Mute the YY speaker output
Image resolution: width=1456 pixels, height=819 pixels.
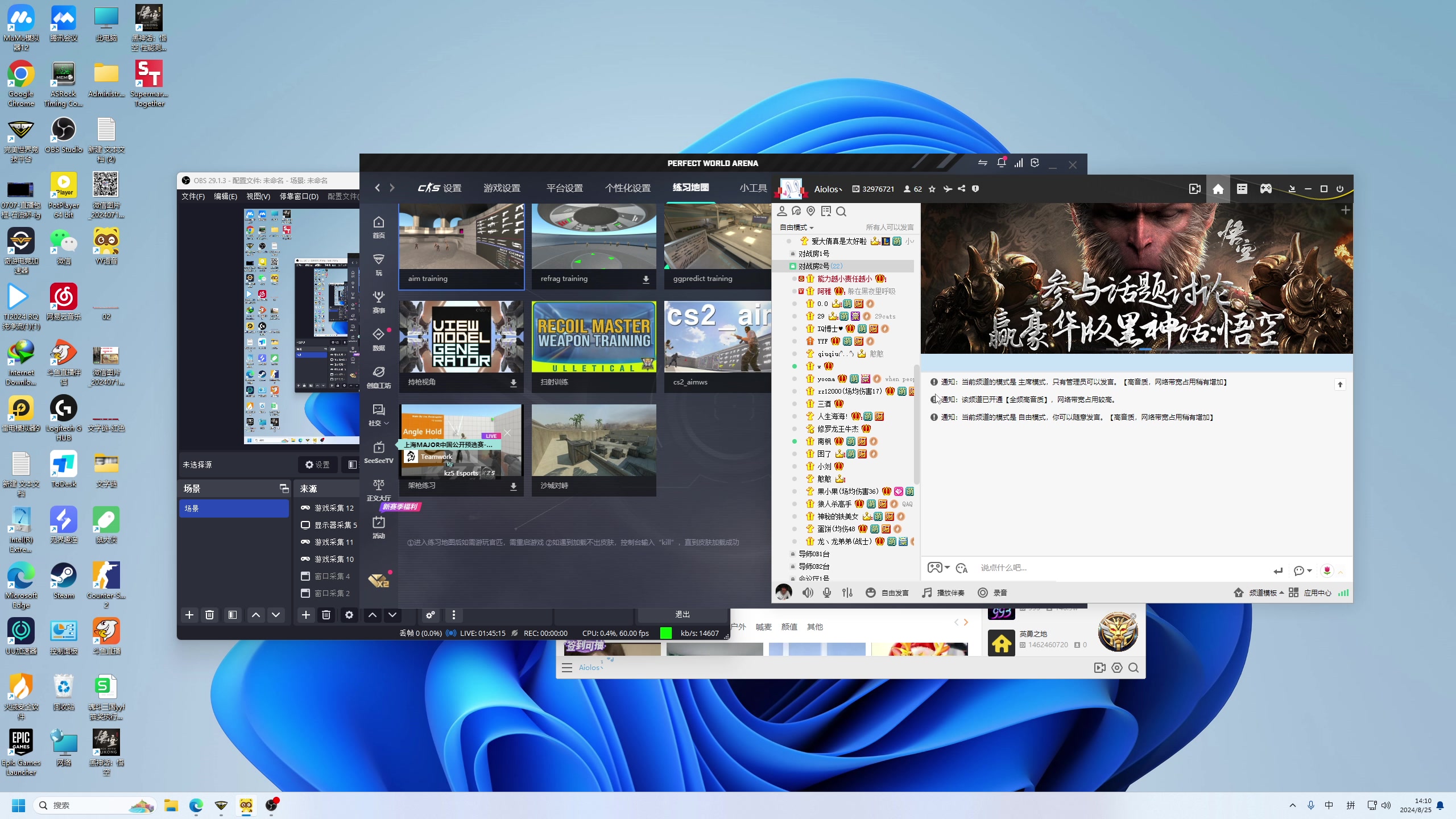[808, 593]
